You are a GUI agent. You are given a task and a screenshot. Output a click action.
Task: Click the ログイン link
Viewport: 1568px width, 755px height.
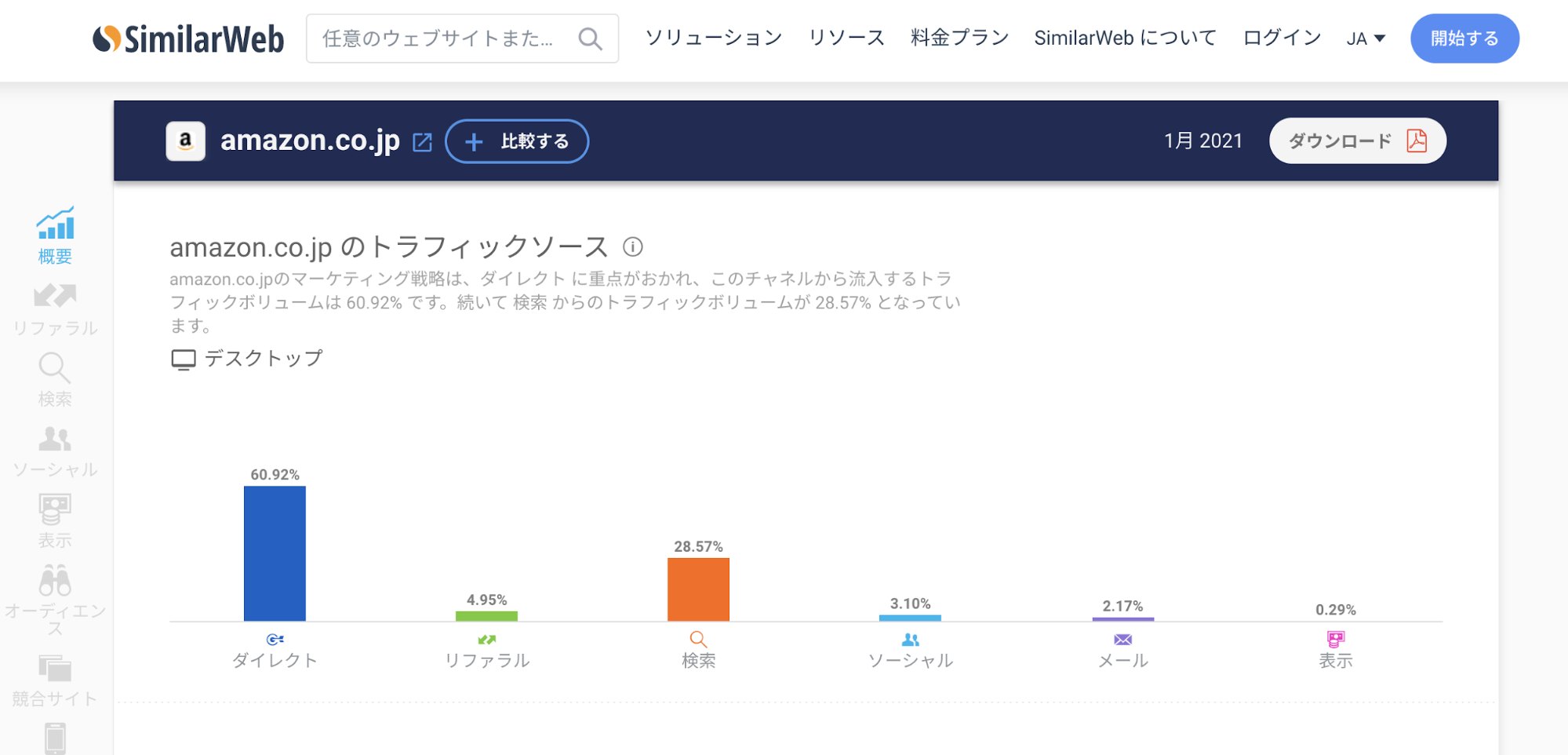tap(1282, 38)
